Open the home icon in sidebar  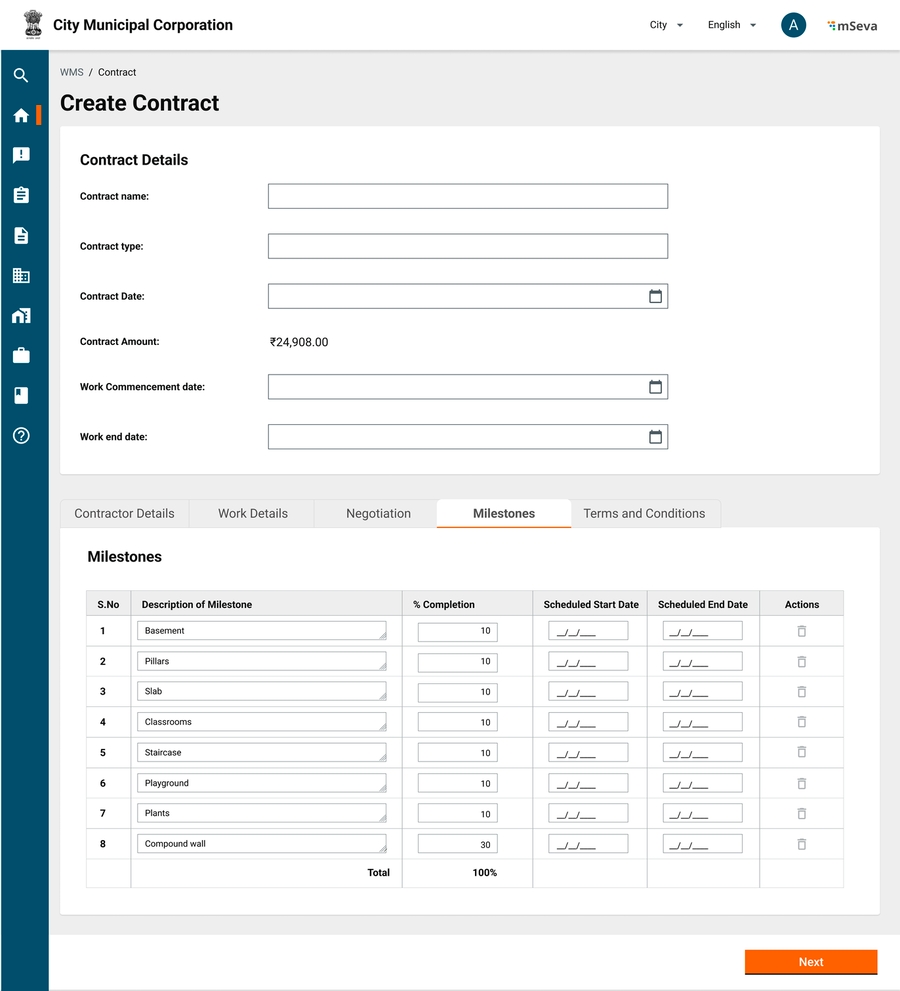(x=21, y=115)
